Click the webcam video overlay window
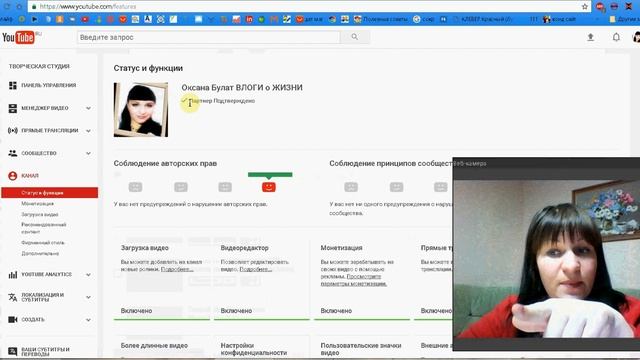This screenshot has width=640, height=360. pyautogui.click(x=546, y=254)
